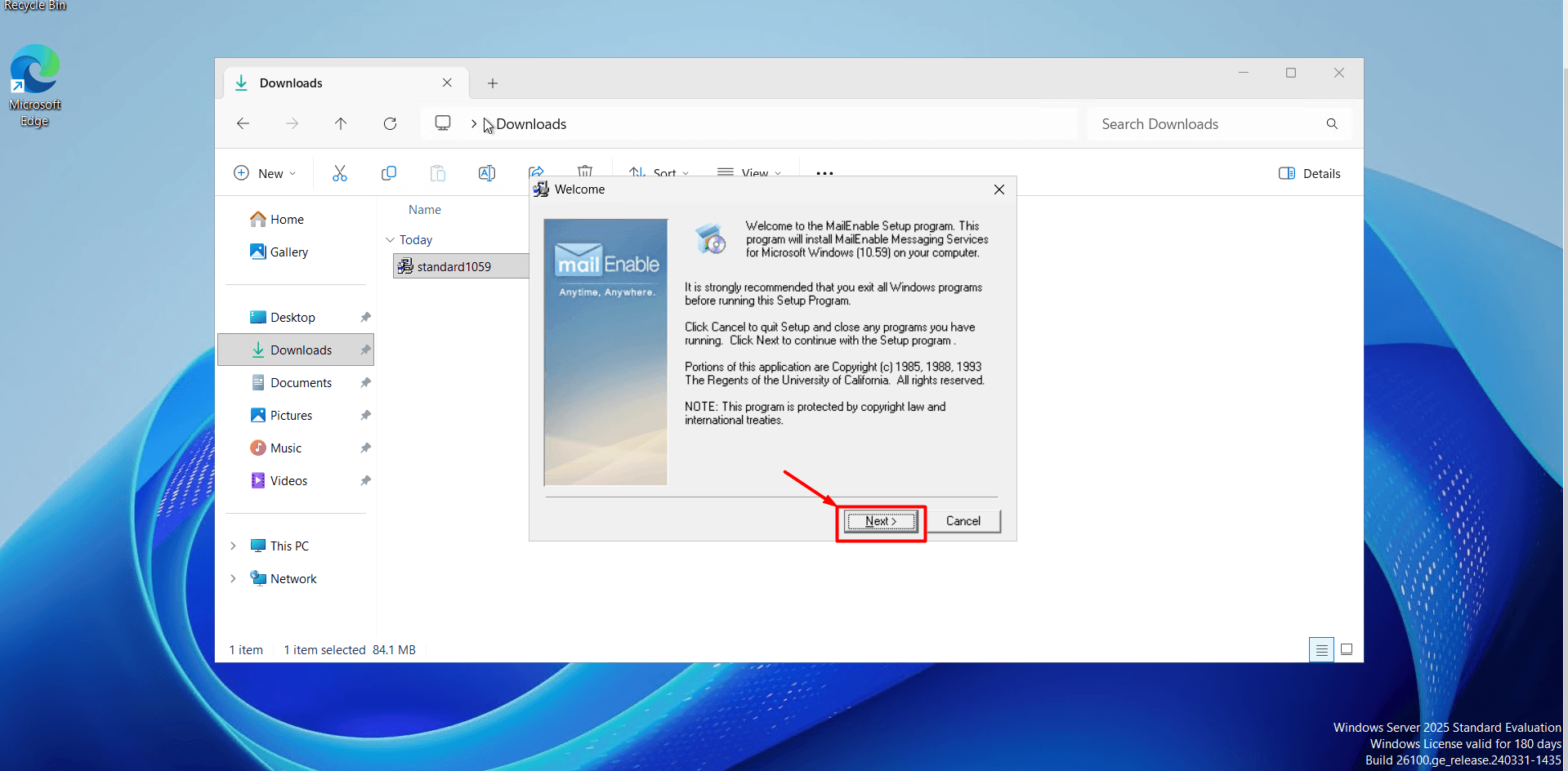
Task: Open Microsoft Edge desktop shortcut
Action: [x=35, y=86]
